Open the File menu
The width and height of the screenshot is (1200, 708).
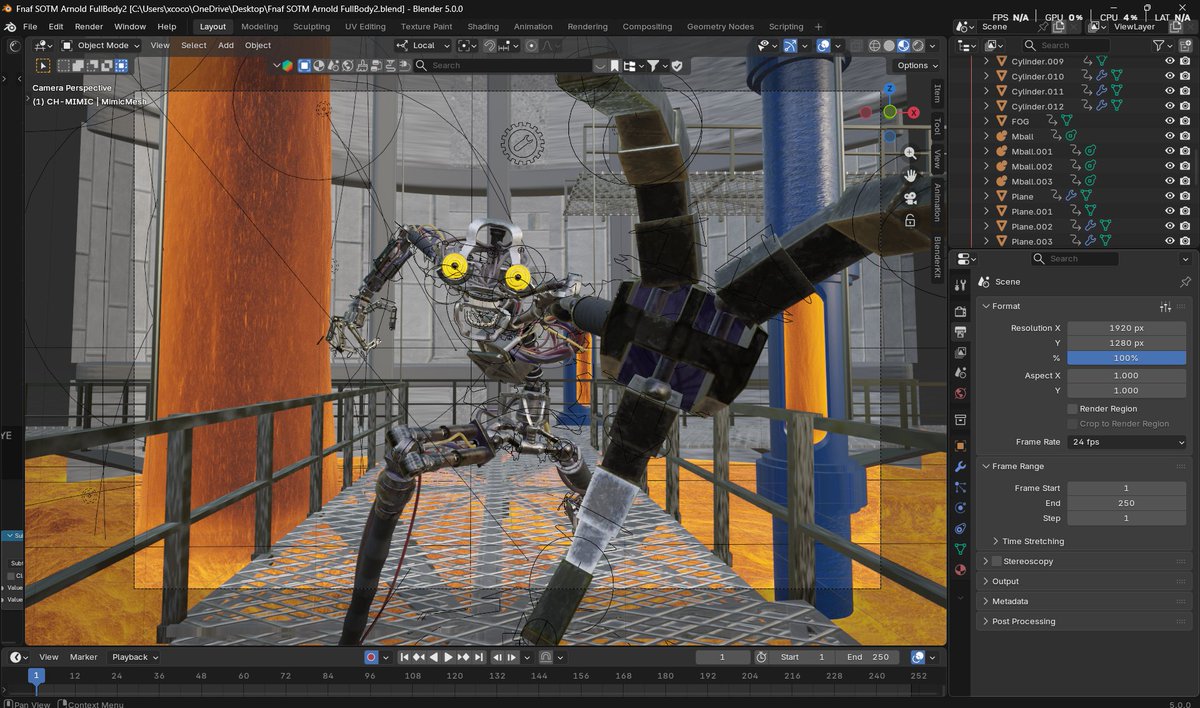pyautogui.click(x=30, y=26)
